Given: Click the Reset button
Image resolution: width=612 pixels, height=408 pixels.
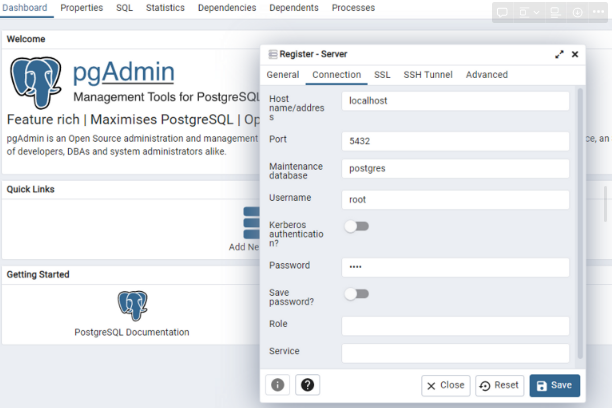Looking at the screenshot, I should point(500,385).
